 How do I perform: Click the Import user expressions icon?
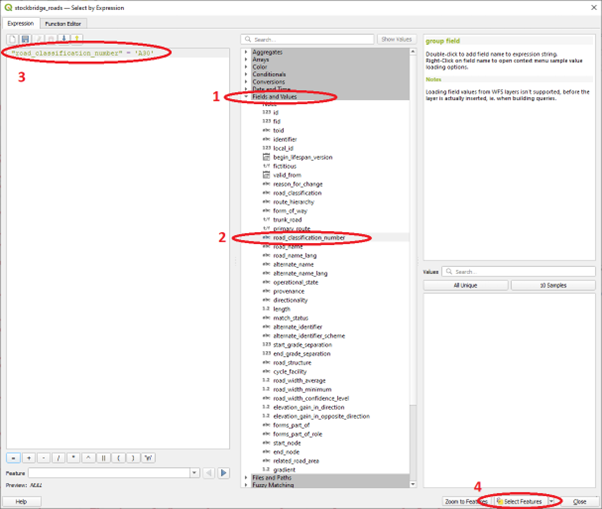(66, 39)
